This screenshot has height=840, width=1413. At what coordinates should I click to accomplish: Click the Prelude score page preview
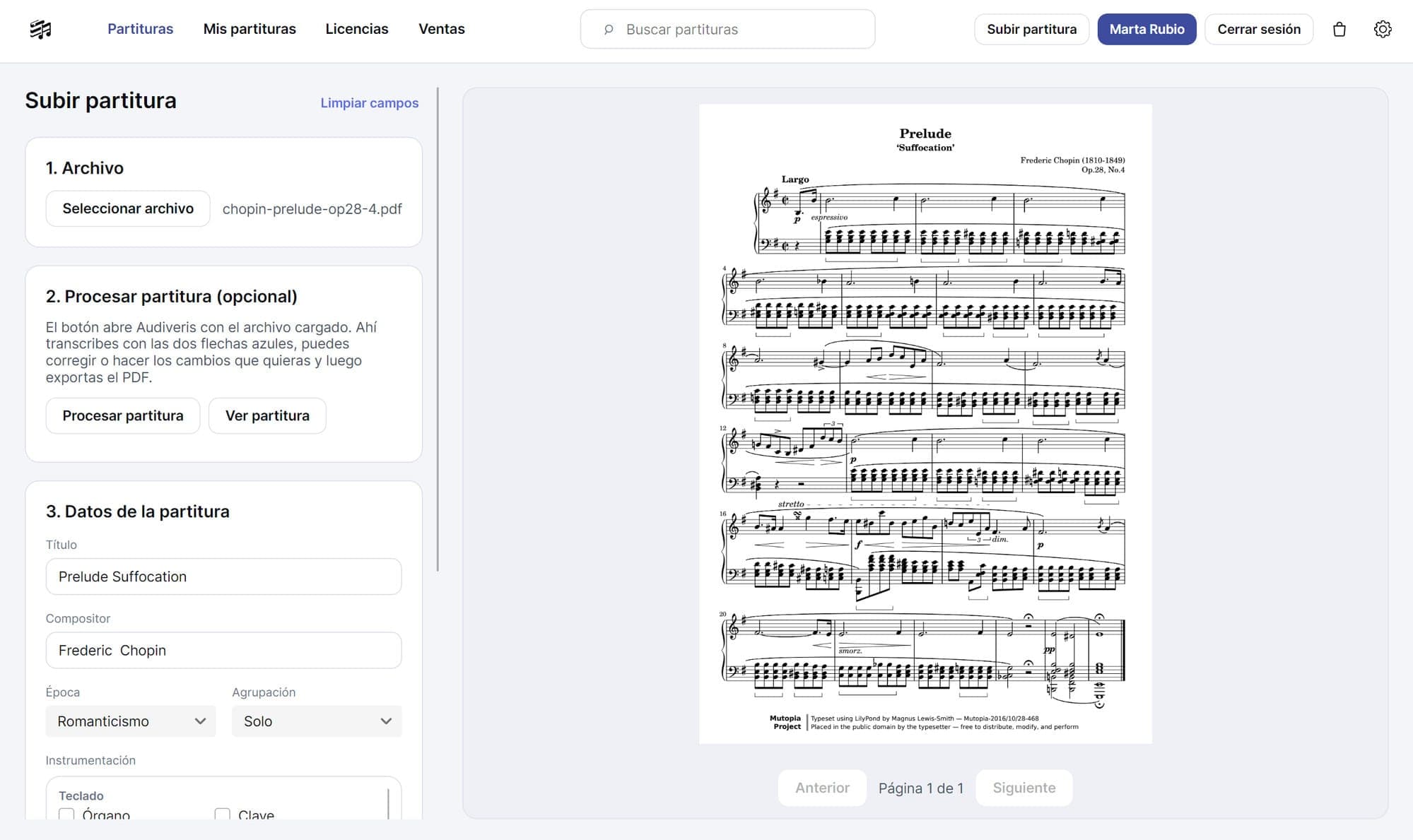click(925, 424)
